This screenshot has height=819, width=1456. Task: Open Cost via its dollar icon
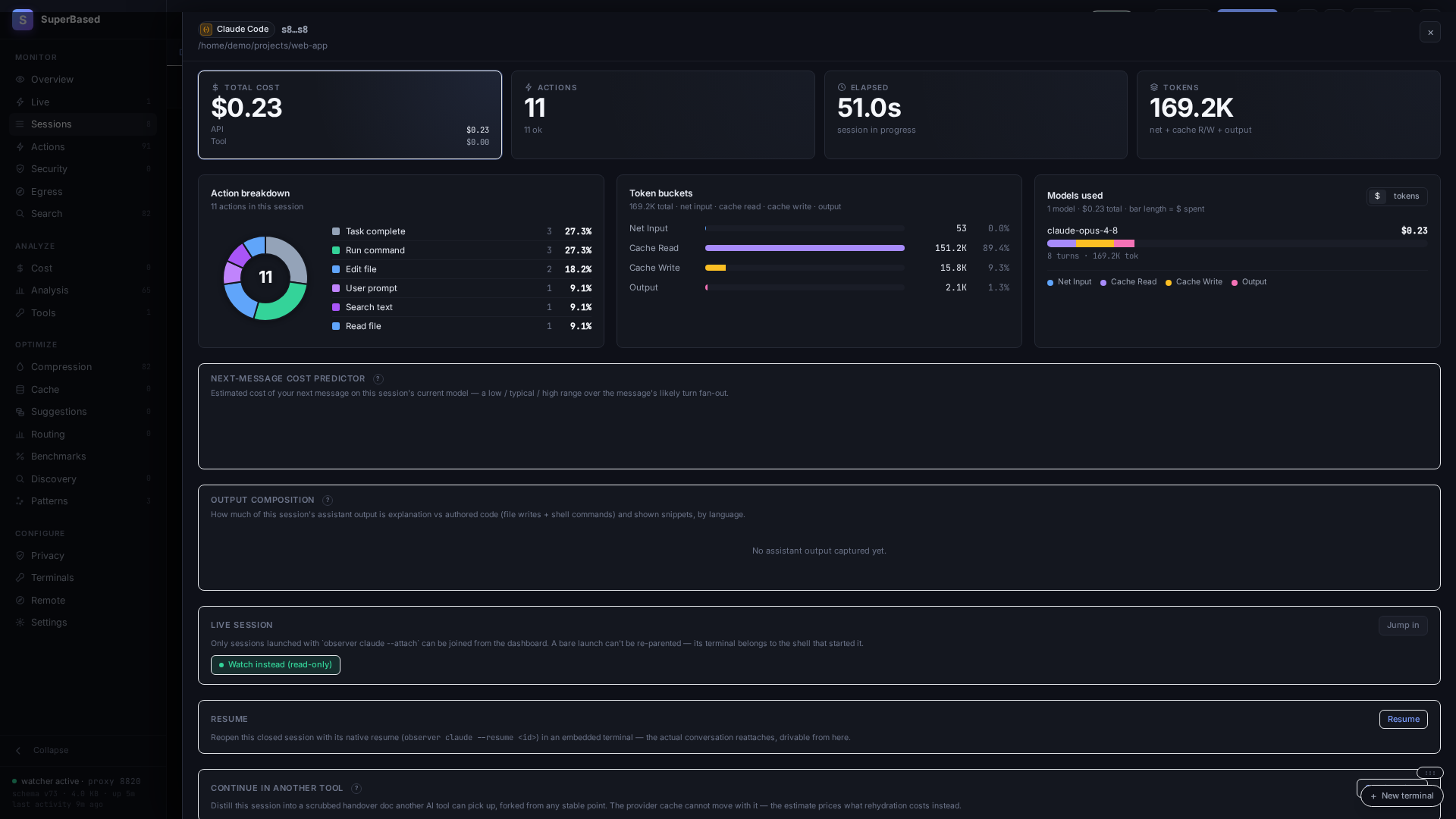pyautogui.click(x=20, y=268)
